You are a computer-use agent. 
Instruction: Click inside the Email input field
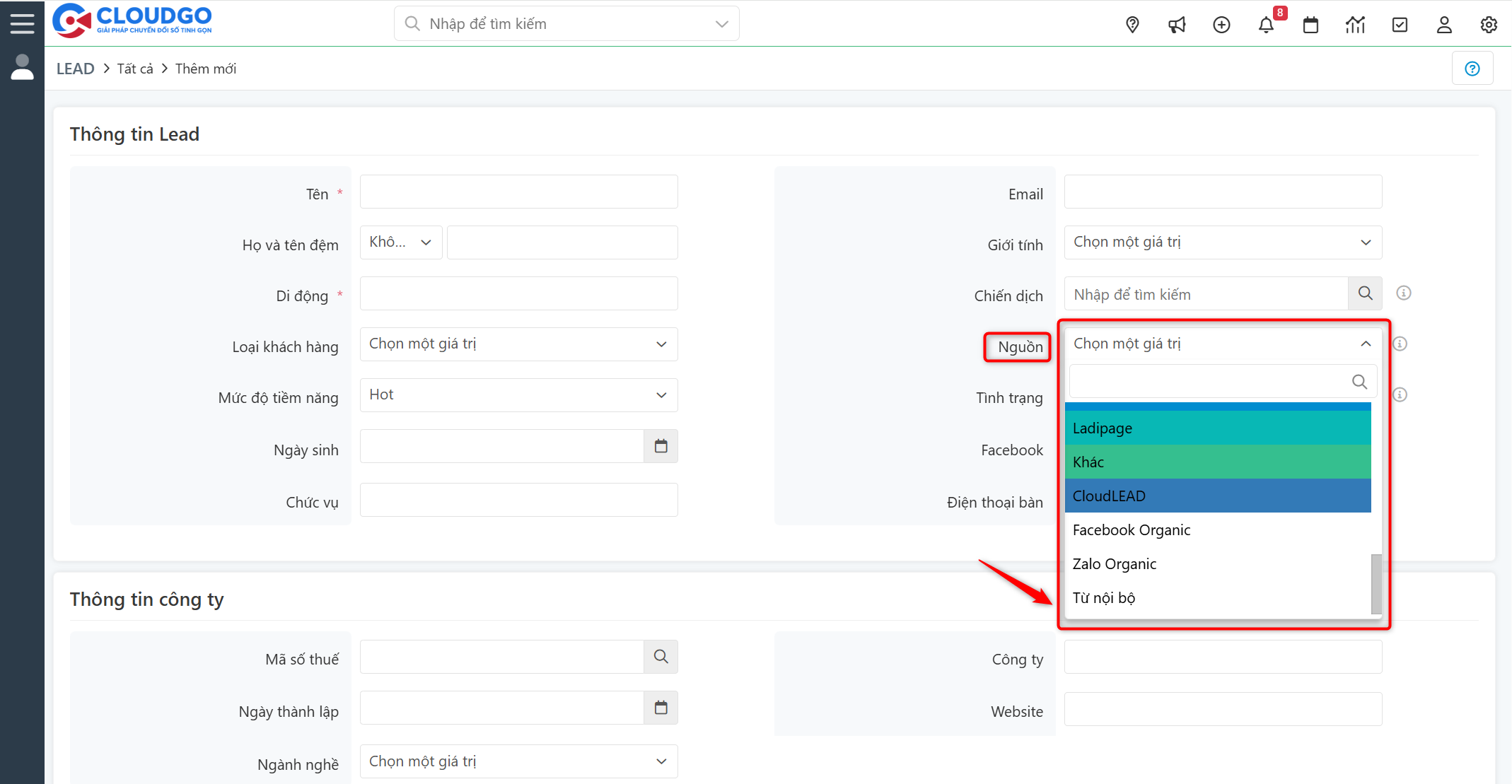pos(1223,192)
